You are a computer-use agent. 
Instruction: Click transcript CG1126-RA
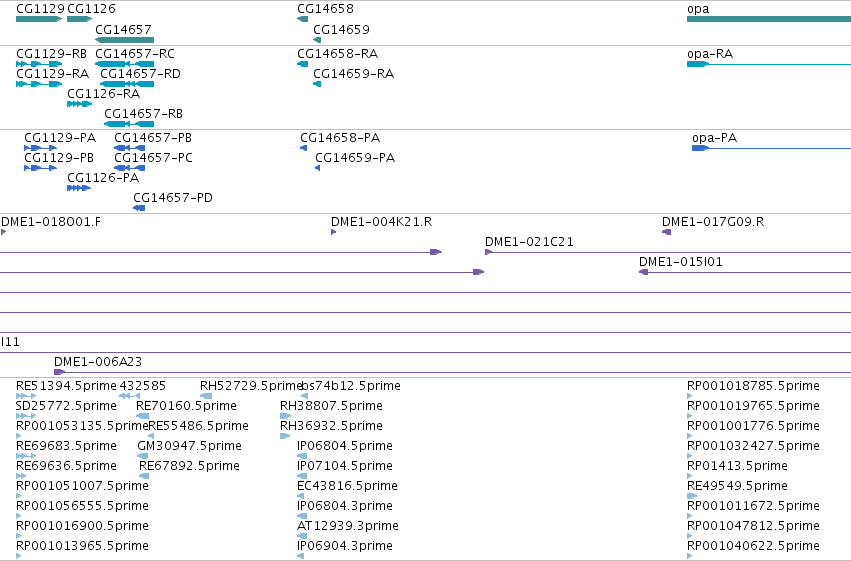[80, 104]
